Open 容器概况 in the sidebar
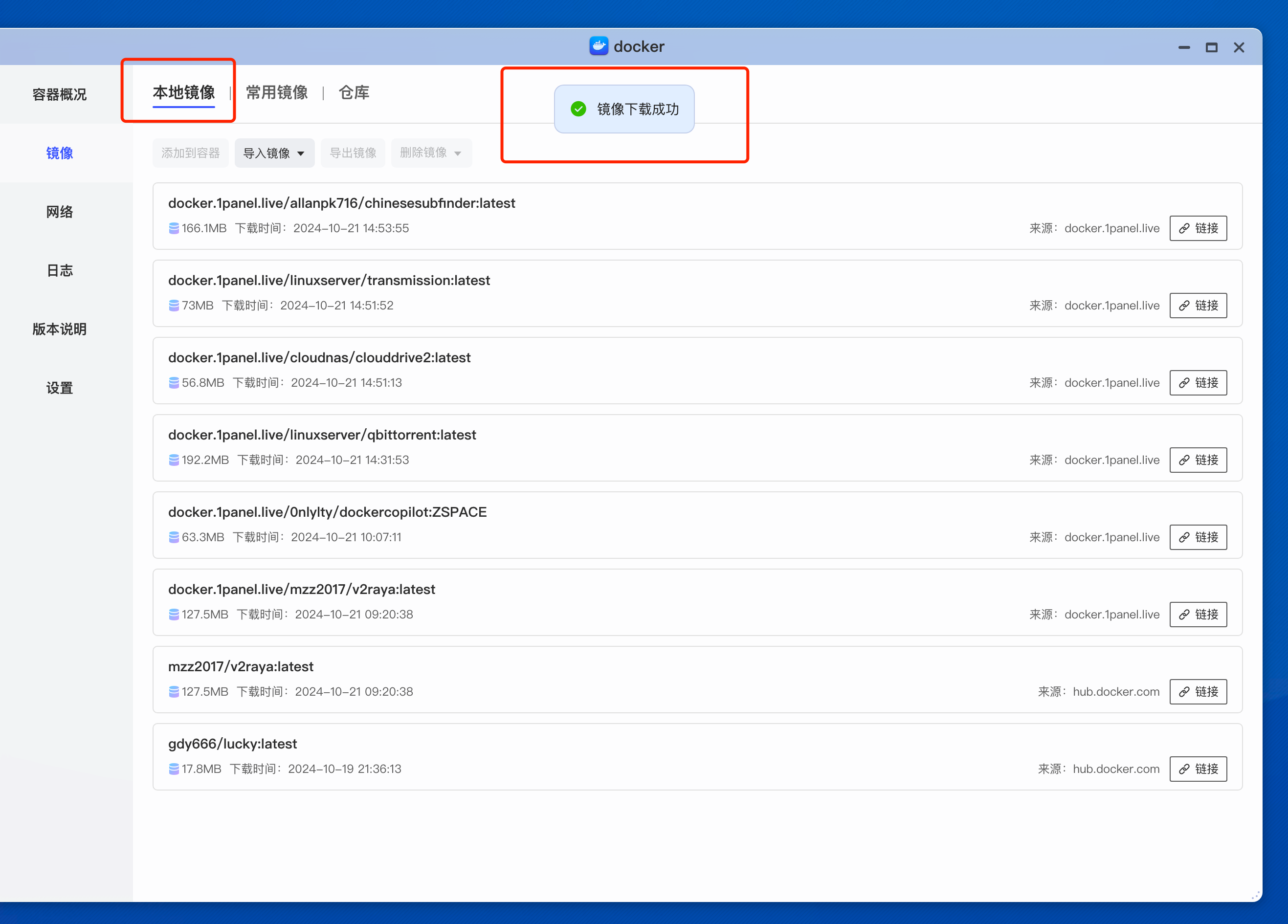Screen dimensions: 1288x924 (x=60, y=94)
